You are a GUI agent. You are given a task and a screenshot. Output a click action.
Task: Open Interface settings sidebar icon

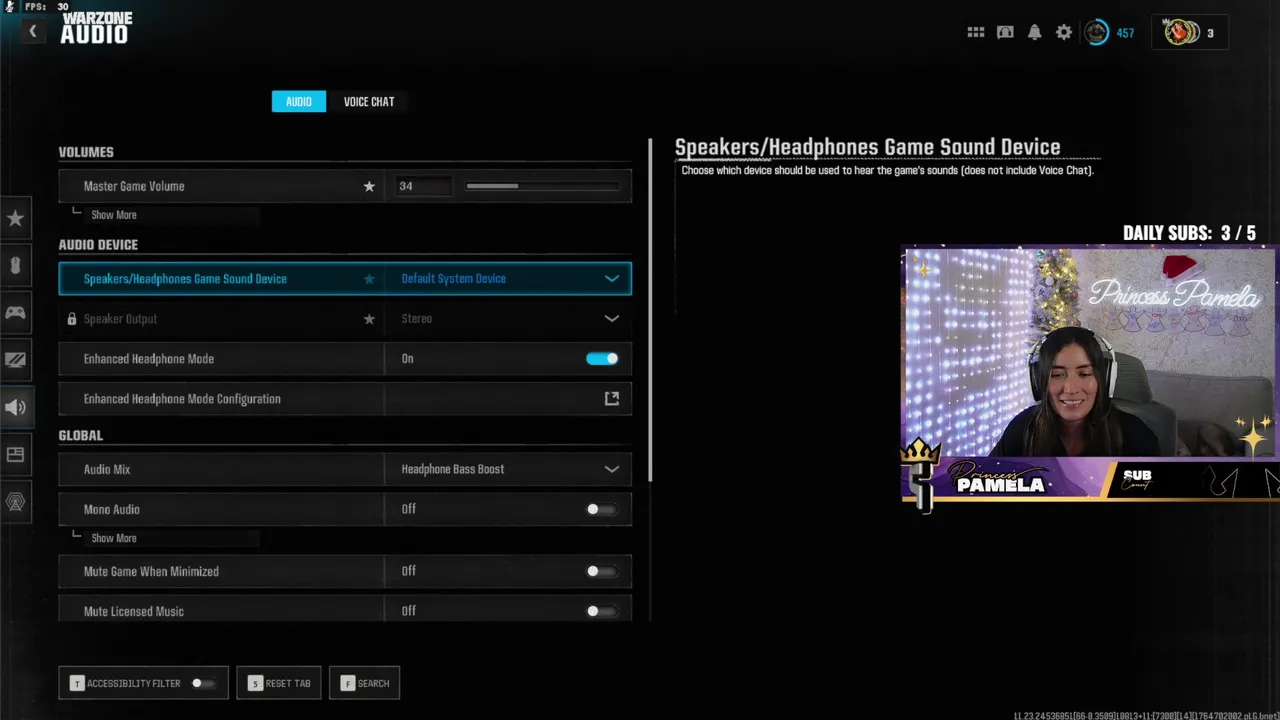coord(15,454)
